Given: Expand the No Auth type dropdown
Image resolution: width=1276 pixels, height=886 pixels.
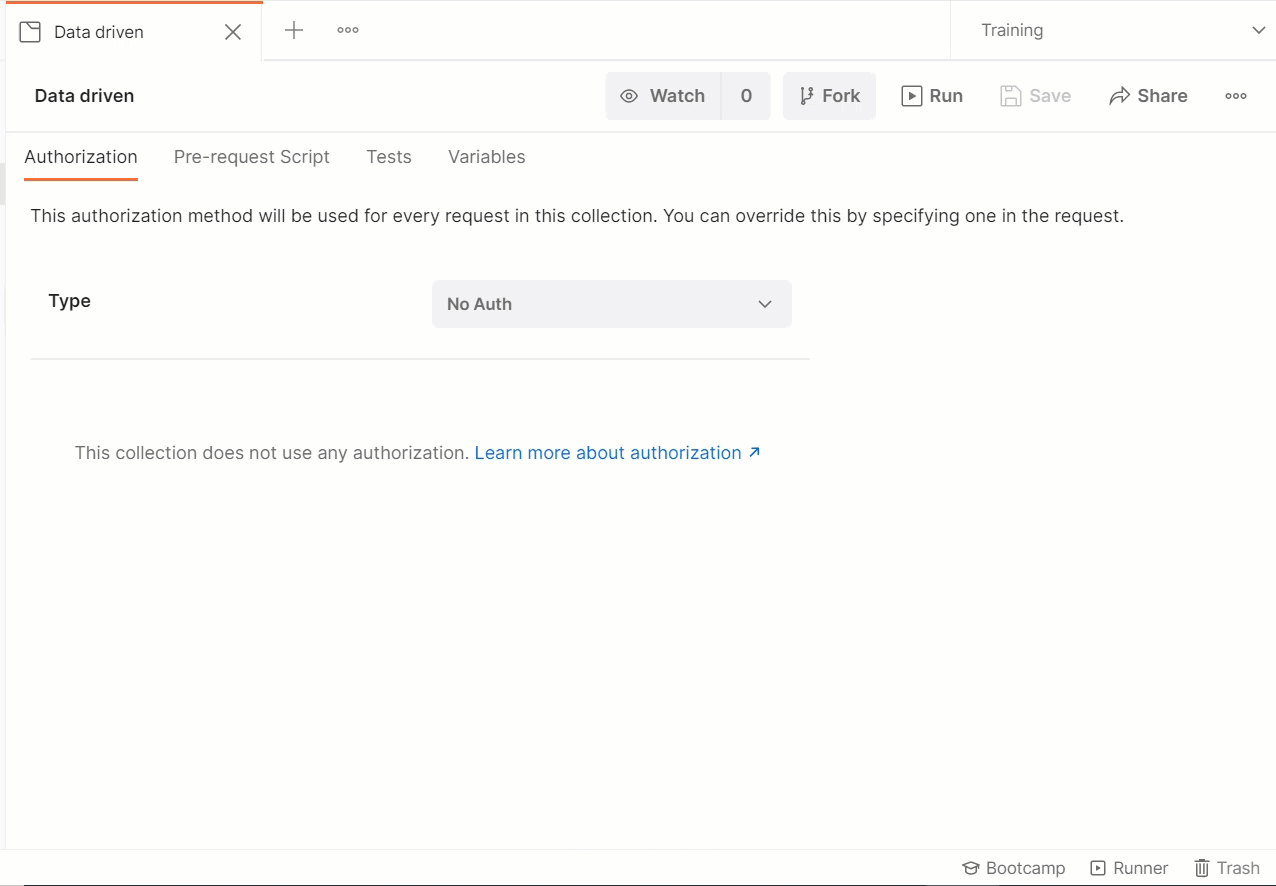Looking at the screenshot, I should tap(611, 304).
